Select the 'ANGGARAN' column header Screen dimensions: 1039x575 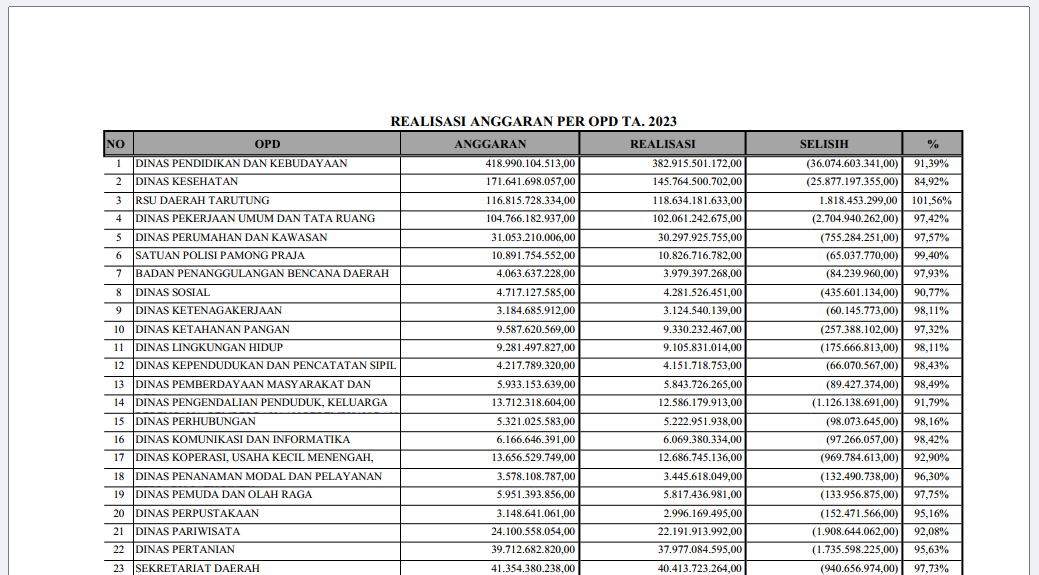490,144
